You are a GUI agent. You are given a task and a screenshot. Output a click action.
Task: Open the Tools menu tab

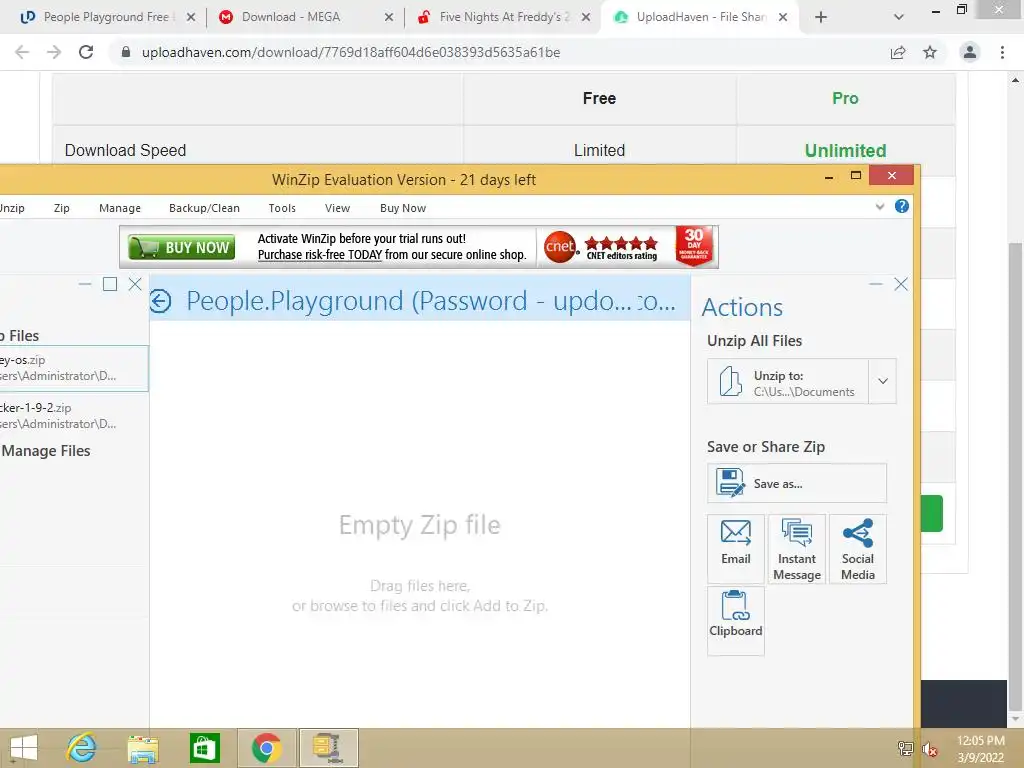(282, 208)
